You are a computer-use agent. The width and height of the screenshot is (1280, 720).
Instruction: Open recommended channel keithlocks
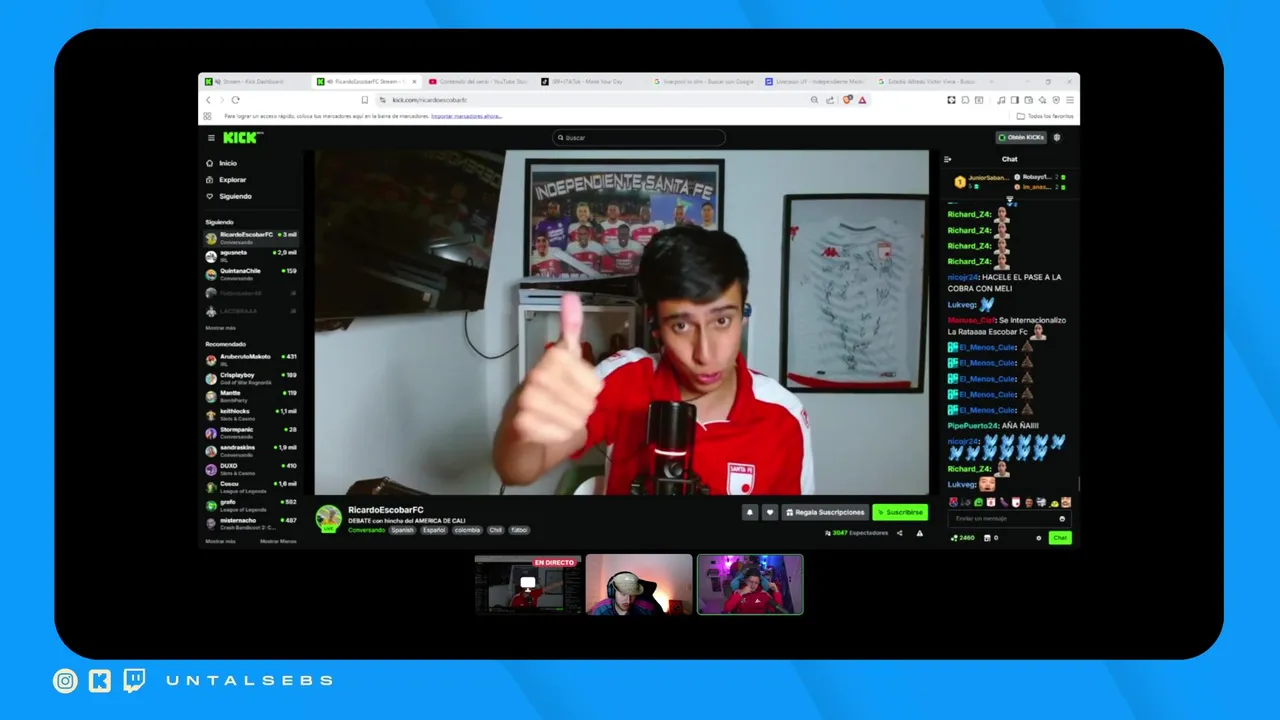pyautogui.click(x=251, y=414)
